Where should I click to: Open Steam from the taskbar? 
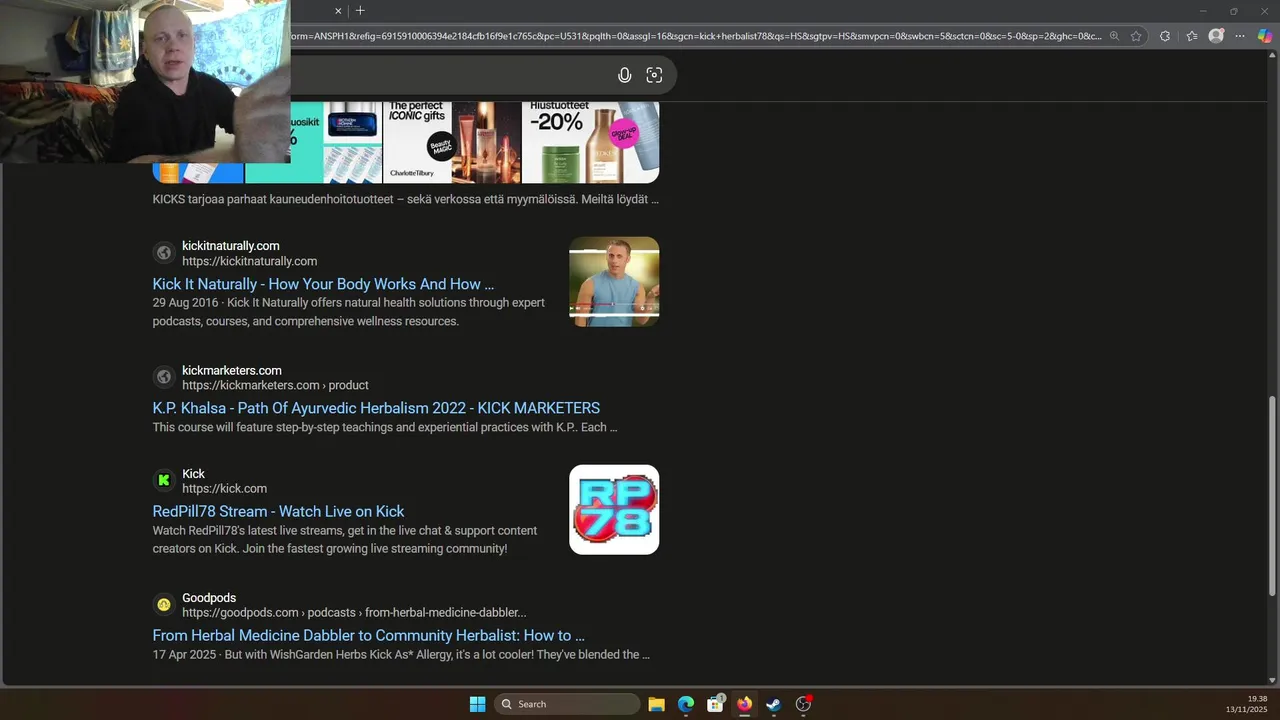(x=773, y=704)
